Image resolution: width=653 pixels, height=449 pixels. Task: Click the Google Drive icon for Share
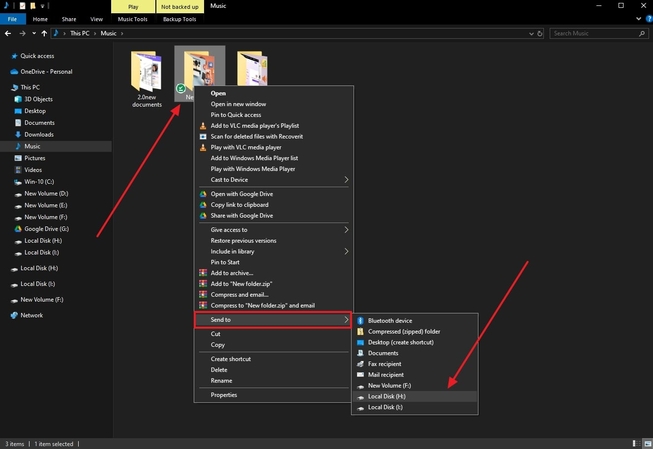click(x=203, y=215)
